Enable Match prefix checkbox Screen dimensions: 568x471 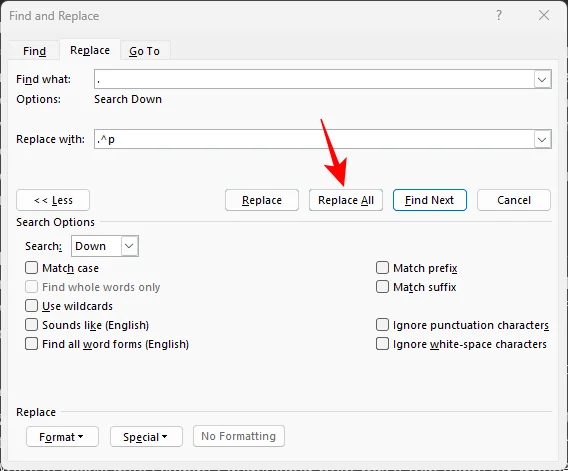click(382, 268)
